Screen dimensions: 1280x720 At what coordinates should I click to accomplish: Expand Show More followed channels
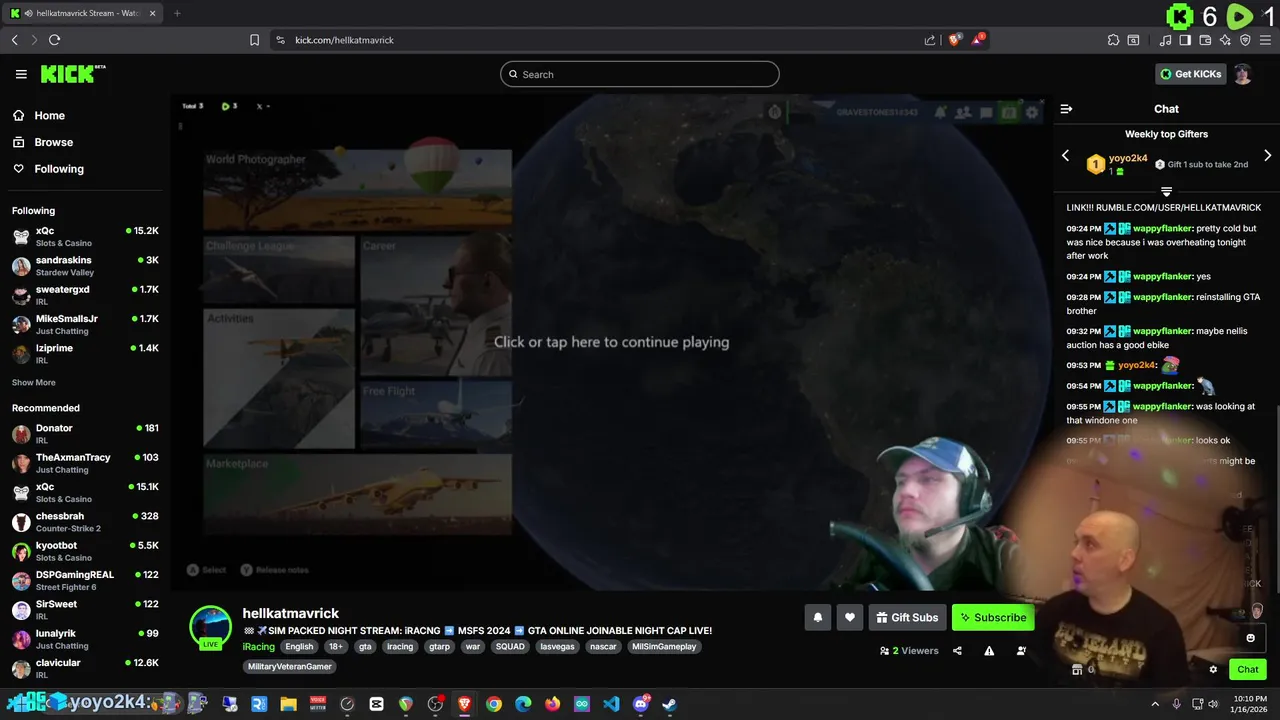(34, 383)
